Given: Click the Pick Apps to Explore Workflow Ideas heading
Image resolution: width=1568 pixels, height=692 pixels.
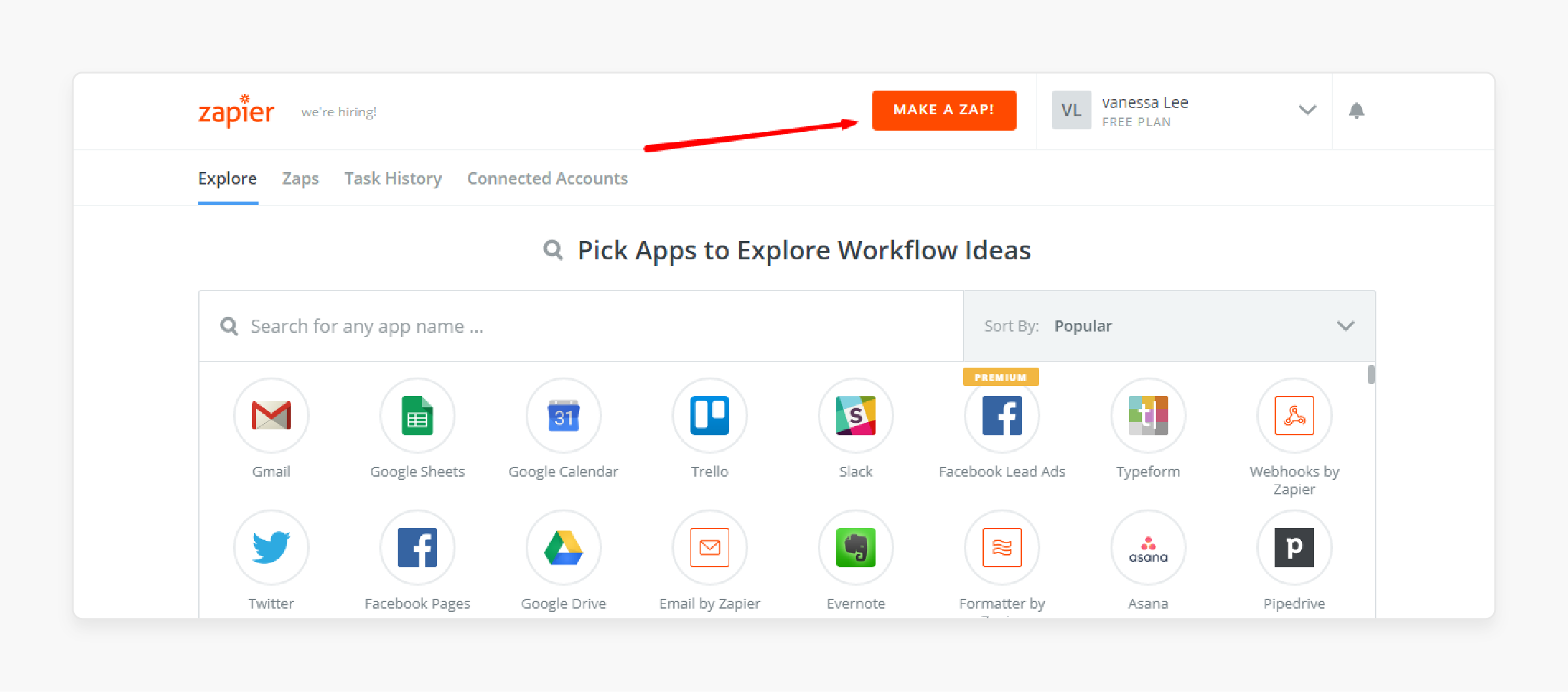Looking at the screenshot, I should 804,250.
